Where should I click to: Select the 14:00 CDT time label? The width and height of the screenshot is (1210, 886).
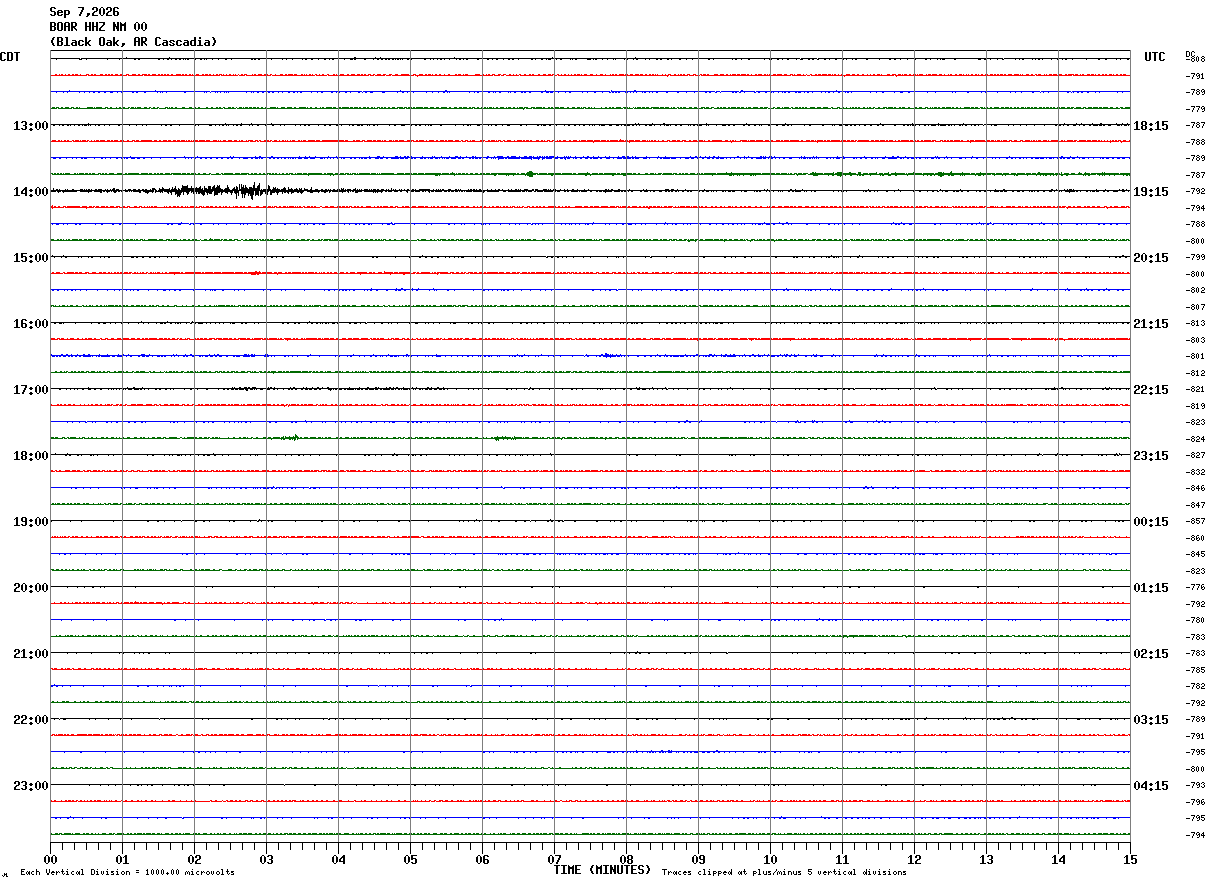[x=30, y=192]
